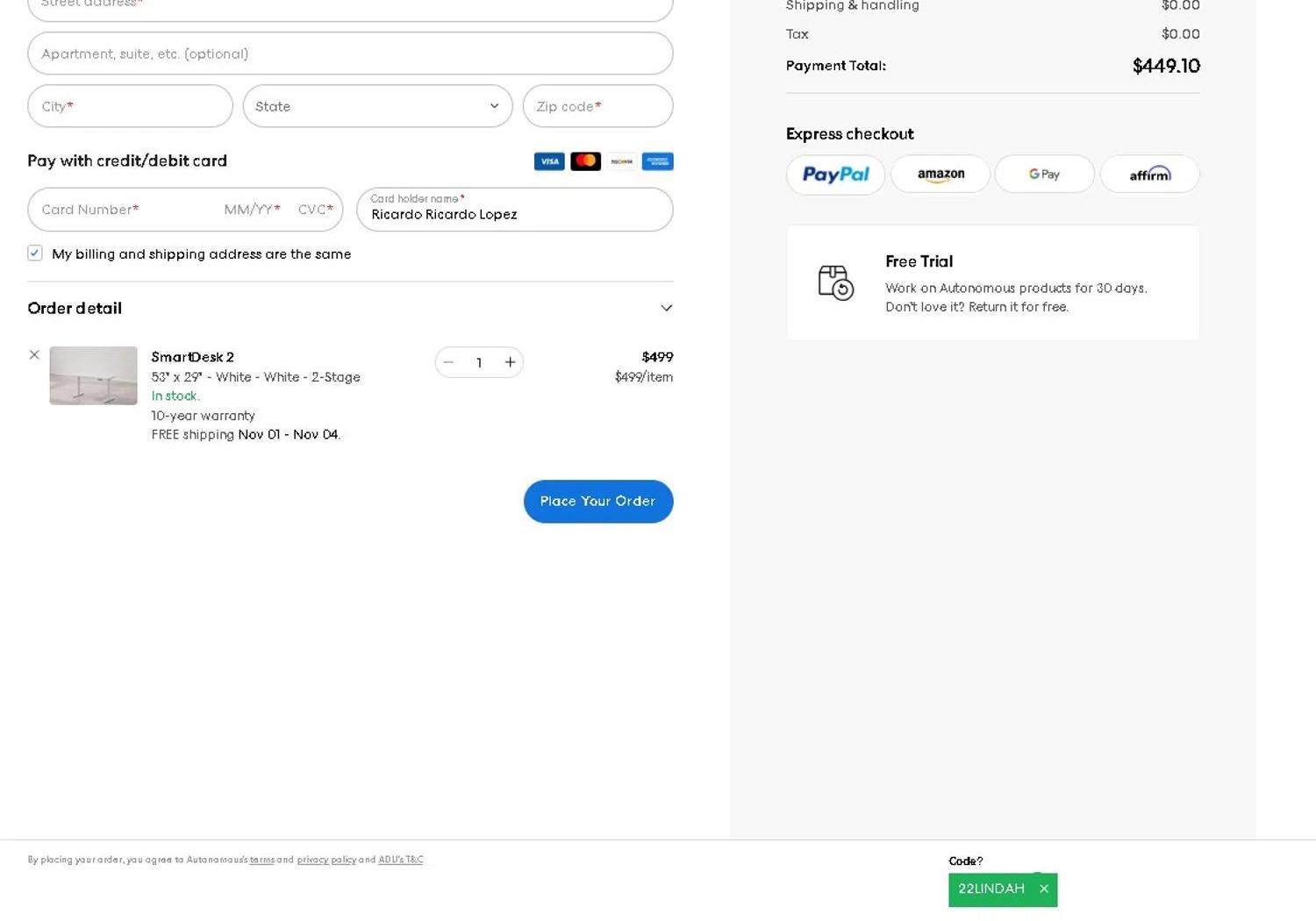The height and width of the screenshot is (921, 1316).
Task: Click the 22LINDAH code tag
Action: [x=1003, y=889]
